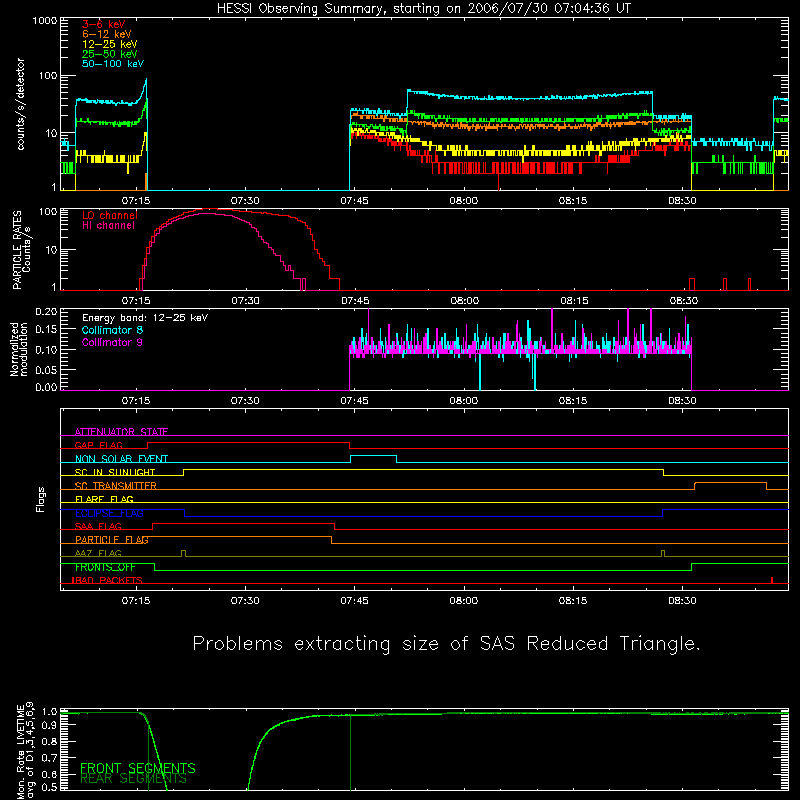Click the 08:30 tick label under the particle rates plot
The height and width of the screenshot is (800, 800).
pyautogui.click(x=684, y=301)
